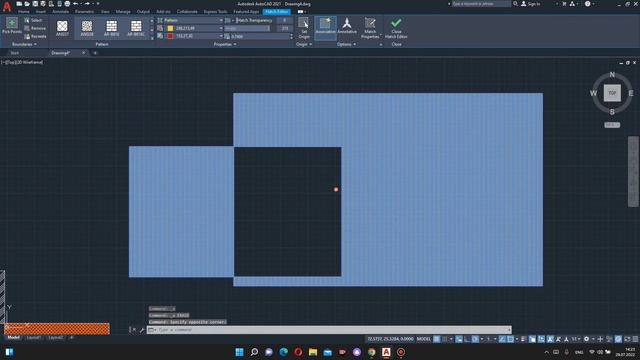Click the red background color swatch
Image resolution: width=640 pixels, height=360 pixels.
pyautogui.click(x=170, y=36)
